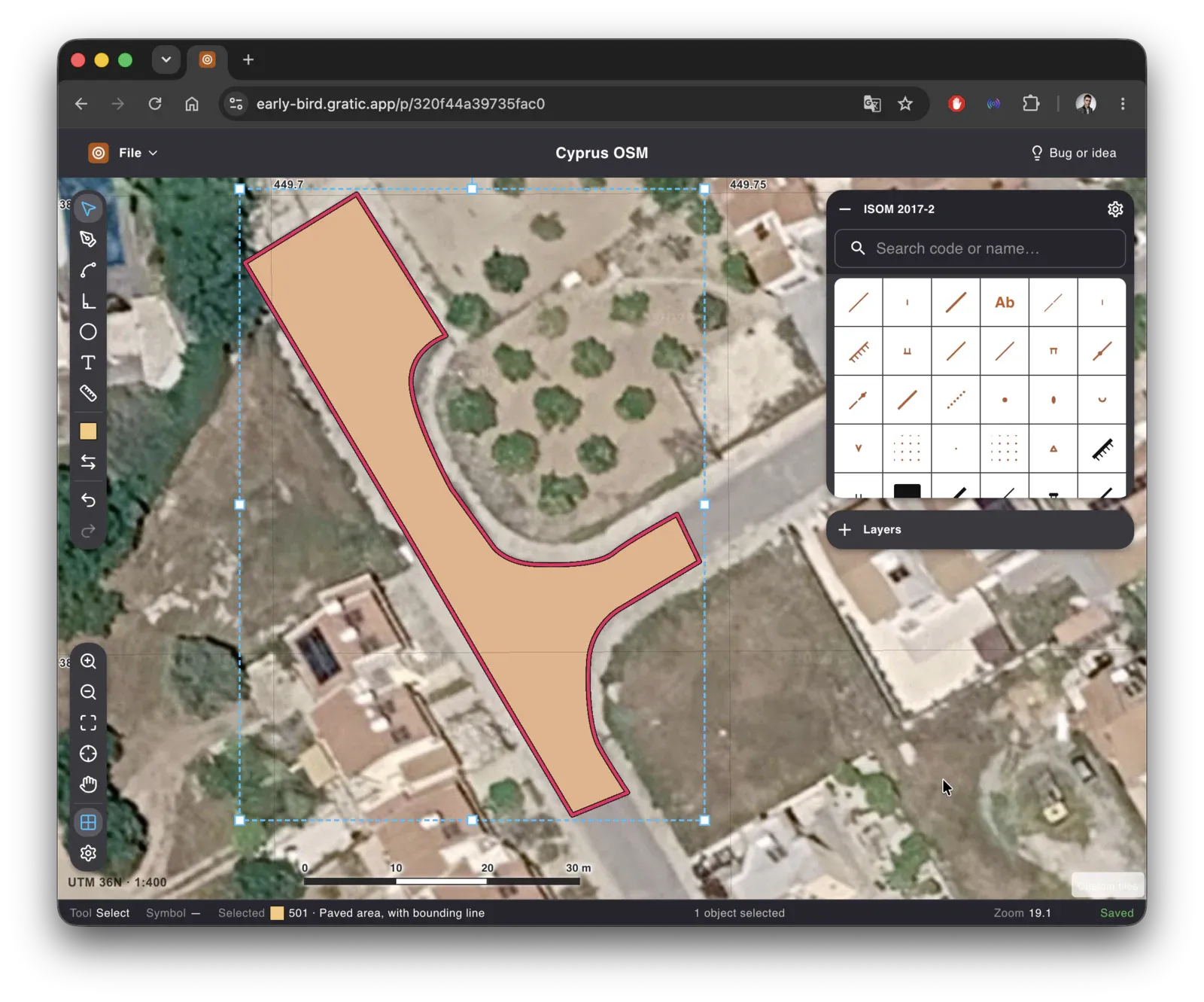This screenshot has width=1204, height=1002.
Task: Undo the last action
Action: click(x=88, y=500)
